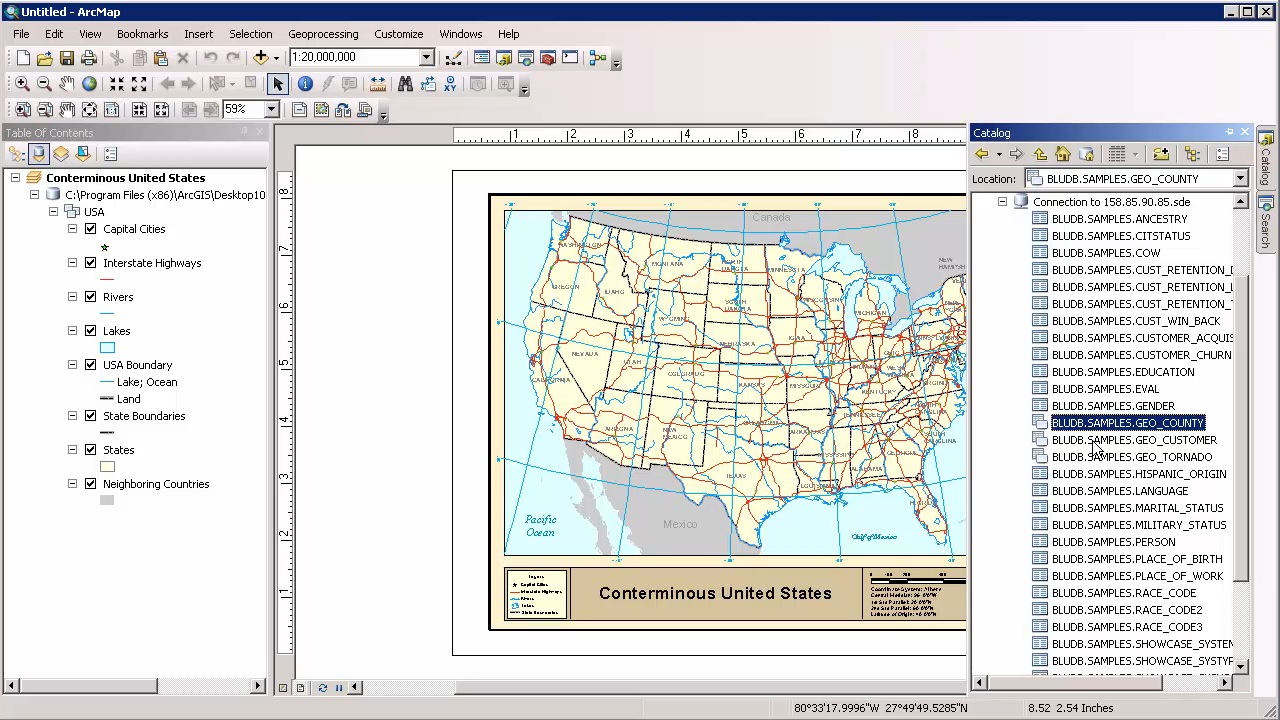Click List By Drawing Order icon
This screenshot has height=720, width=1280.
point(17,154)
